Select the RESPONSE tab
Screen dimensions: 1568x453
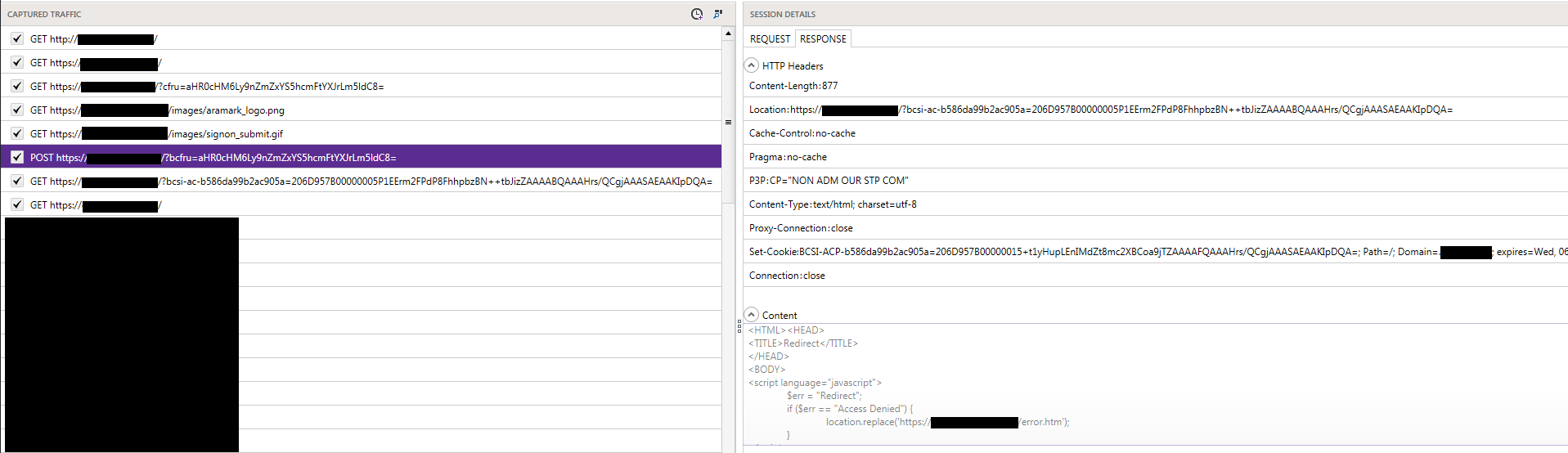pos(823,38)
